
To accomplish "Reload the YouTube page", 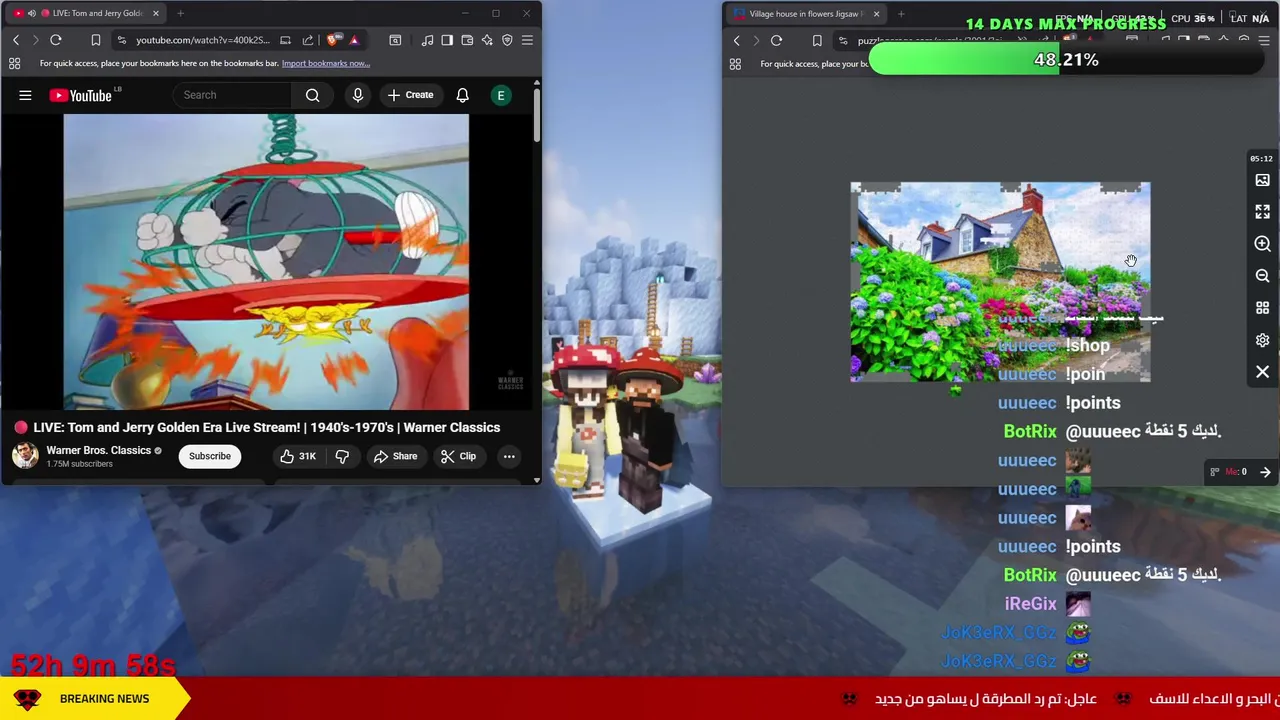I will coord(56,40).
